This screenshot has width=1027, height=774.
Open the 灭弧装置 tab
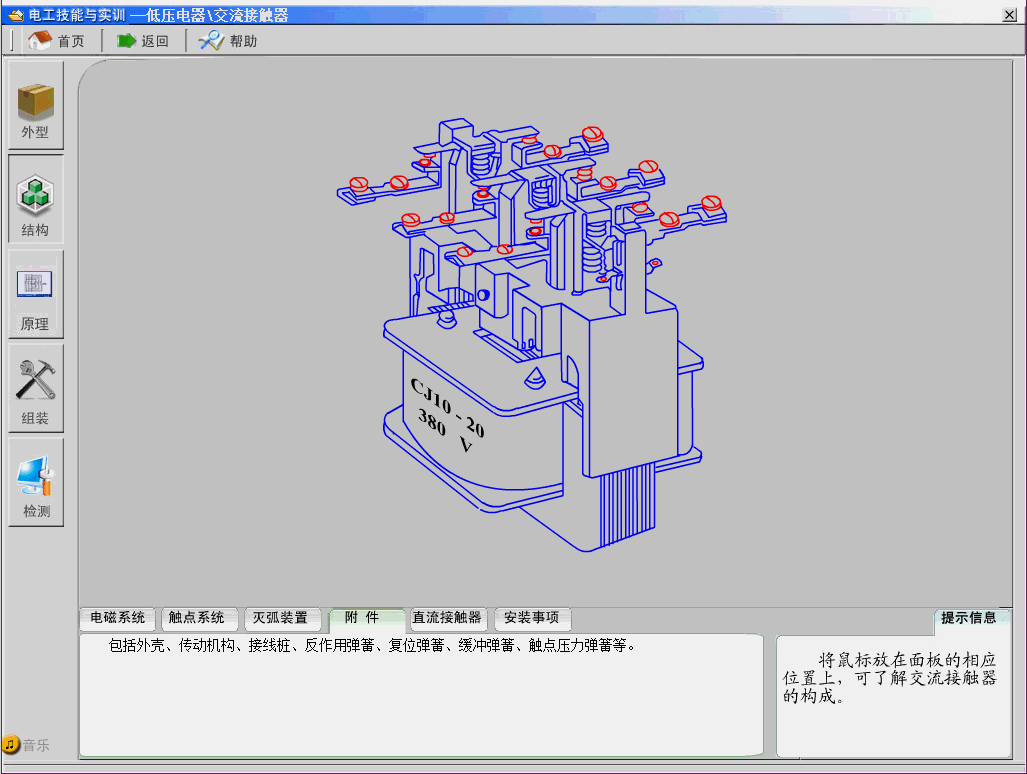pyautogui.click(x=281, y=618)
